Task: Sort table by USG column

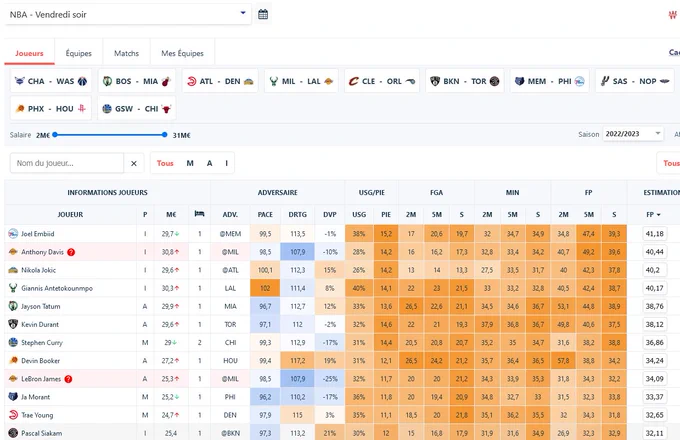Action: [x=359, y=215]
